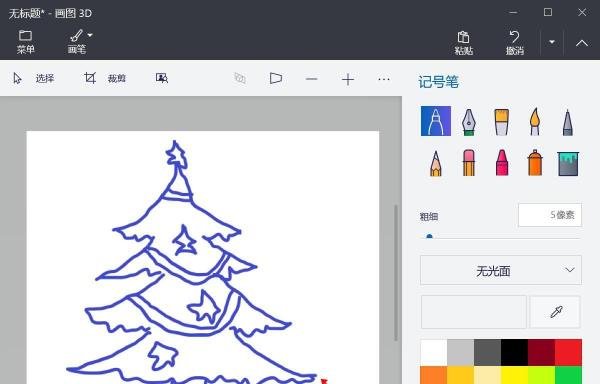Screen dimensions: 600x384
Task: Pick the black color swatch
Action: [514, 352]
